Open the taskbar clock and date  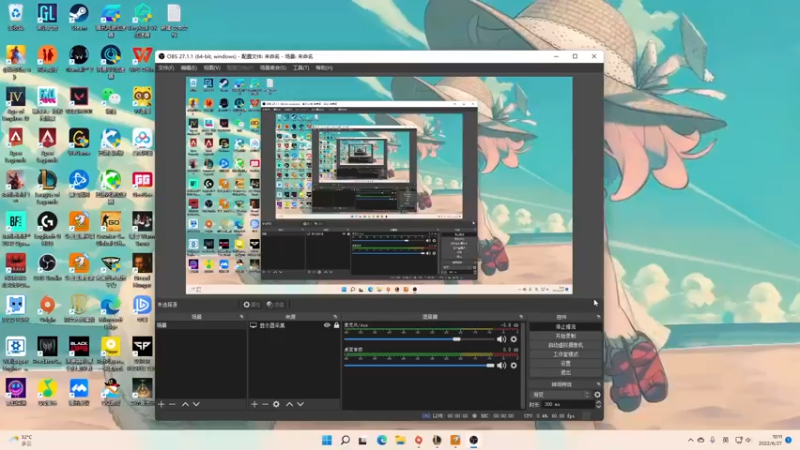[x=772, y=440]
